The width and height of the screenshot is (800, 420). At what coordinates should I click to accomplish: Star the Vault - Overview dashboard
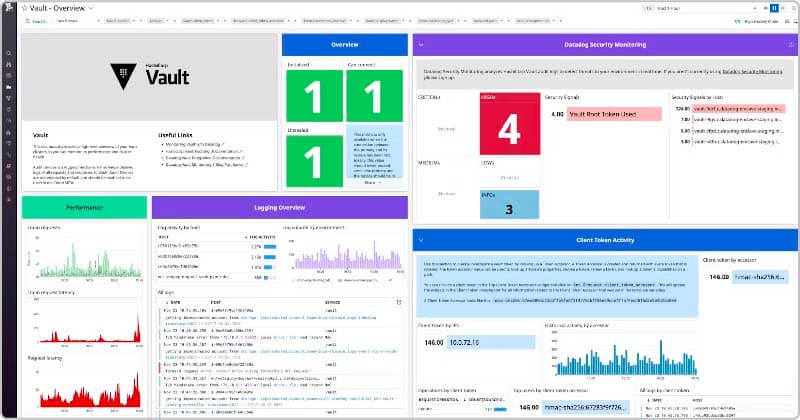(x=25, y=7)
